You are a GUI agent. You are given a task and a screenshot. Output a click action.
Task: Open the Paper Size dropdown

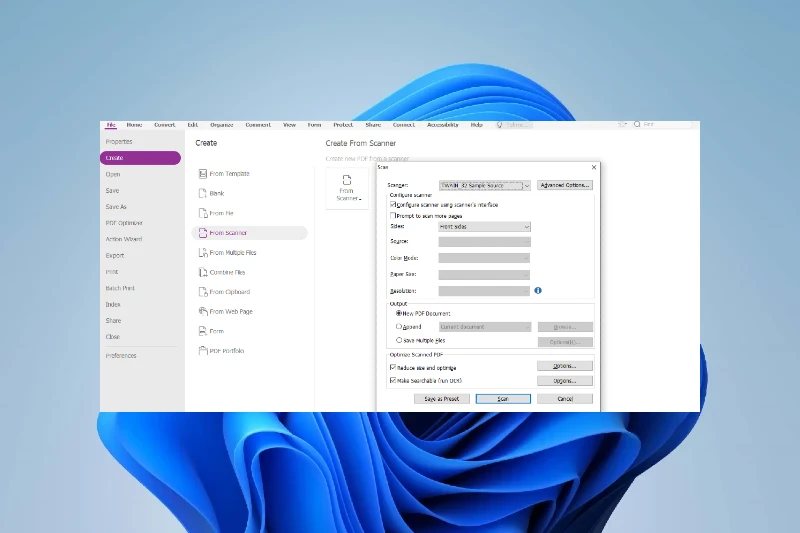coord(484,274)
